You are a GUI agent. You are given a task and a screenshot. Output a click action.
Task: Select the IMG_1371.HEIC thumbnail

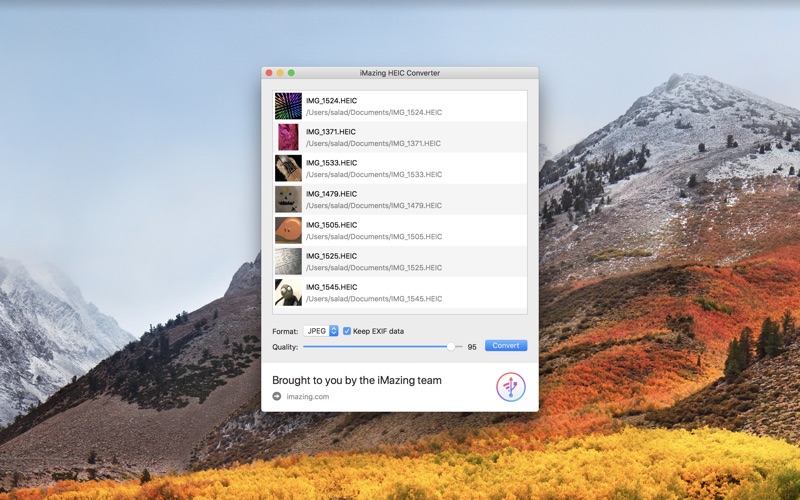click(288, 137)
